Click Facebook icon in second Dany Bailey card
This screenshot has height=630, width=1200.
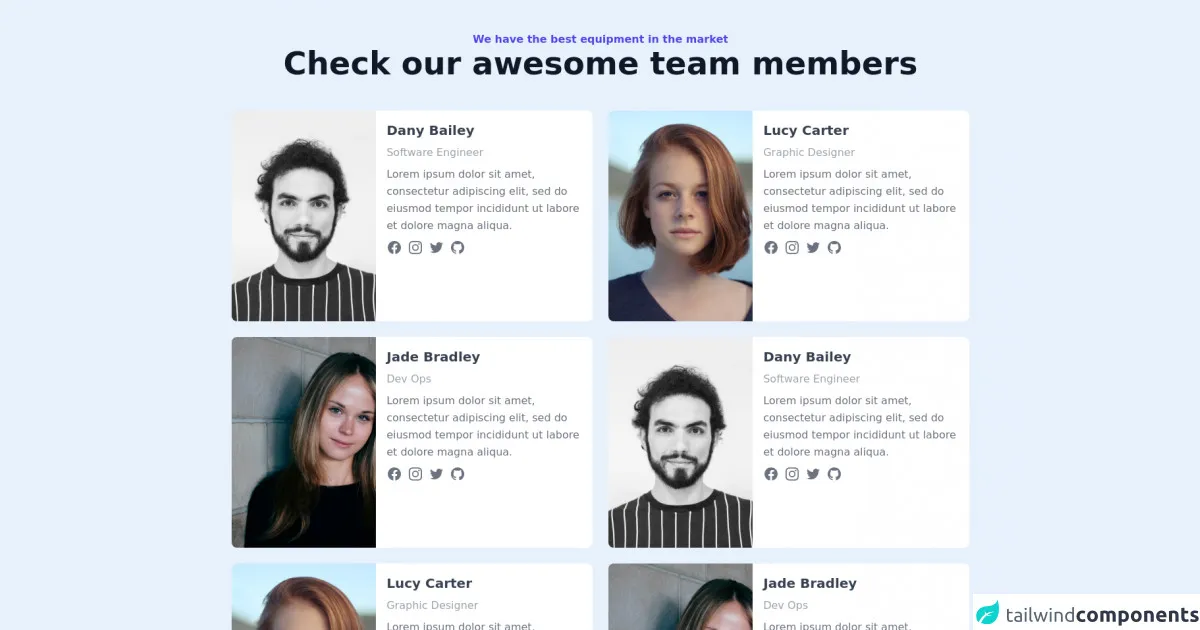(771, 474)
